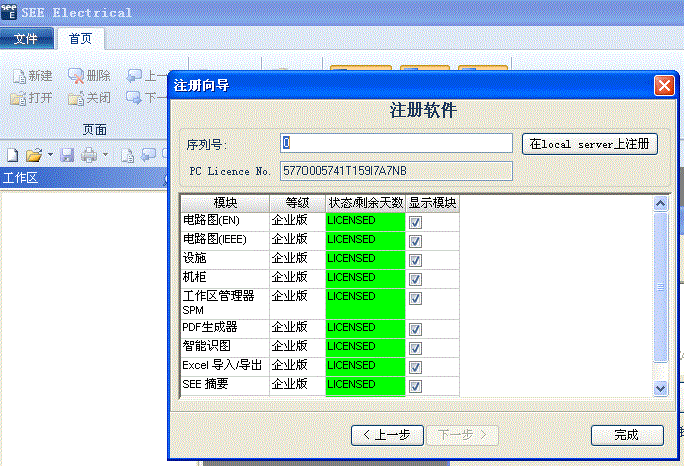Uncheck 显示模块 for 电路图(IEEE)
Screen dimensions: 684x466
point(415,241)
